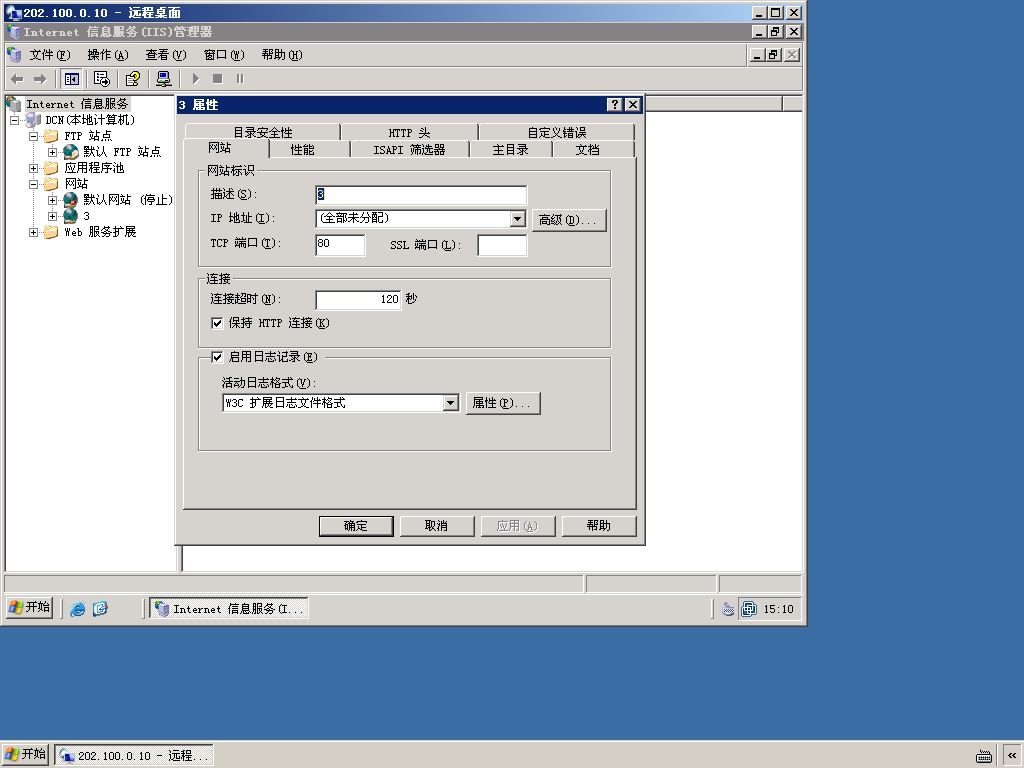Image resolution: width=1024 pixels, height=768 pixels.
Task: Open the 查看(V) menu
Action: coord(166,55)
